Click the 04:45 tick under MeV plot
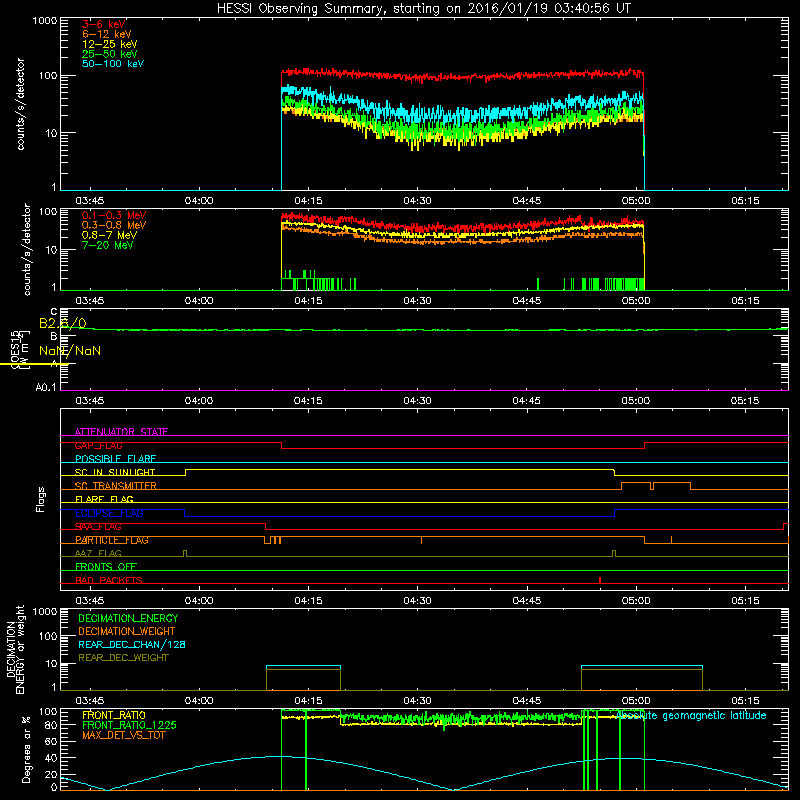Viewport: 800px width, 800px height. tap(527, 301)
